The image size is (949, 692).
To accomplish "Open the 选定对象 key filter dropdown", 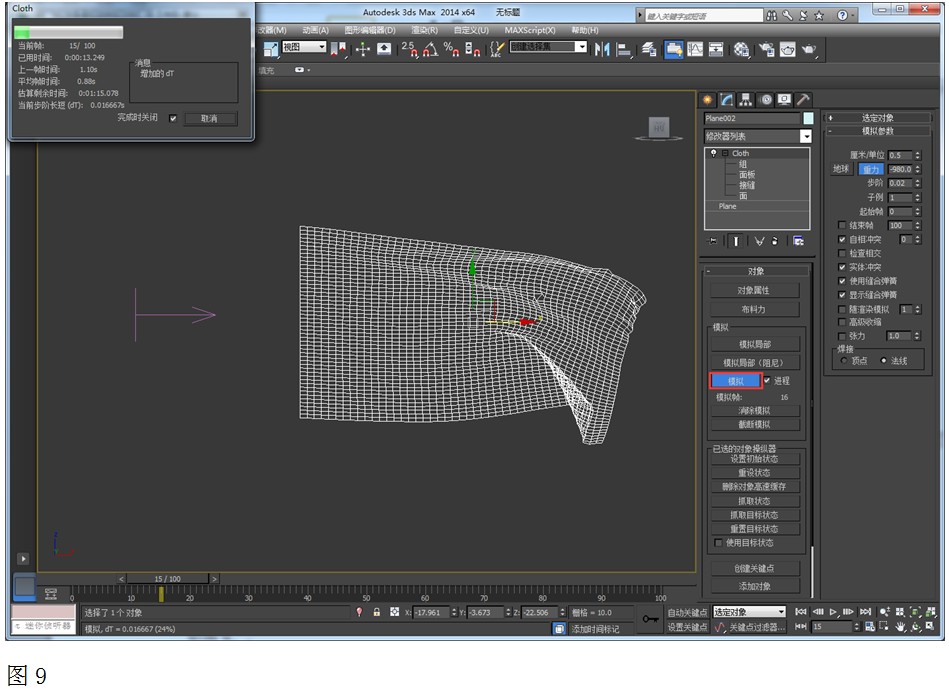I will [749, 611].
